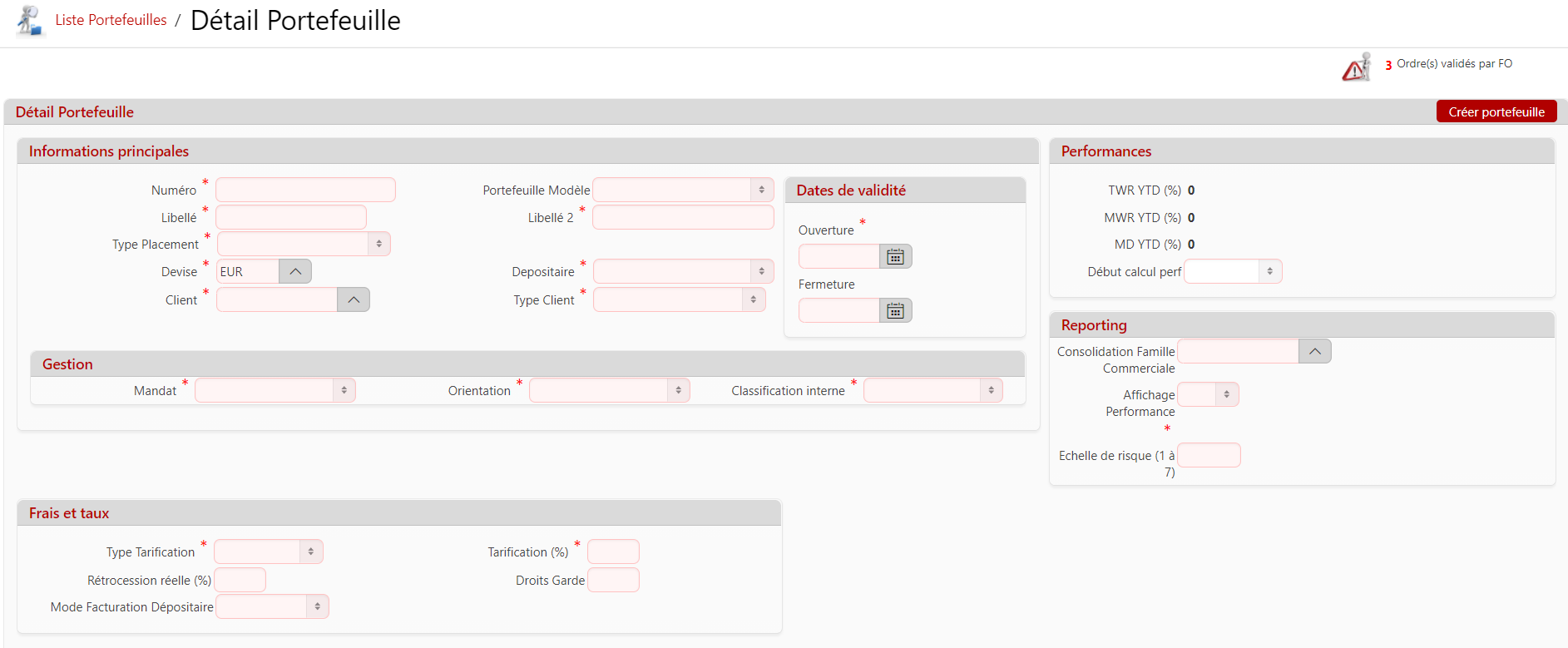
Task: Click the Echelle de risque input field
Action: tap(1209, 456)
